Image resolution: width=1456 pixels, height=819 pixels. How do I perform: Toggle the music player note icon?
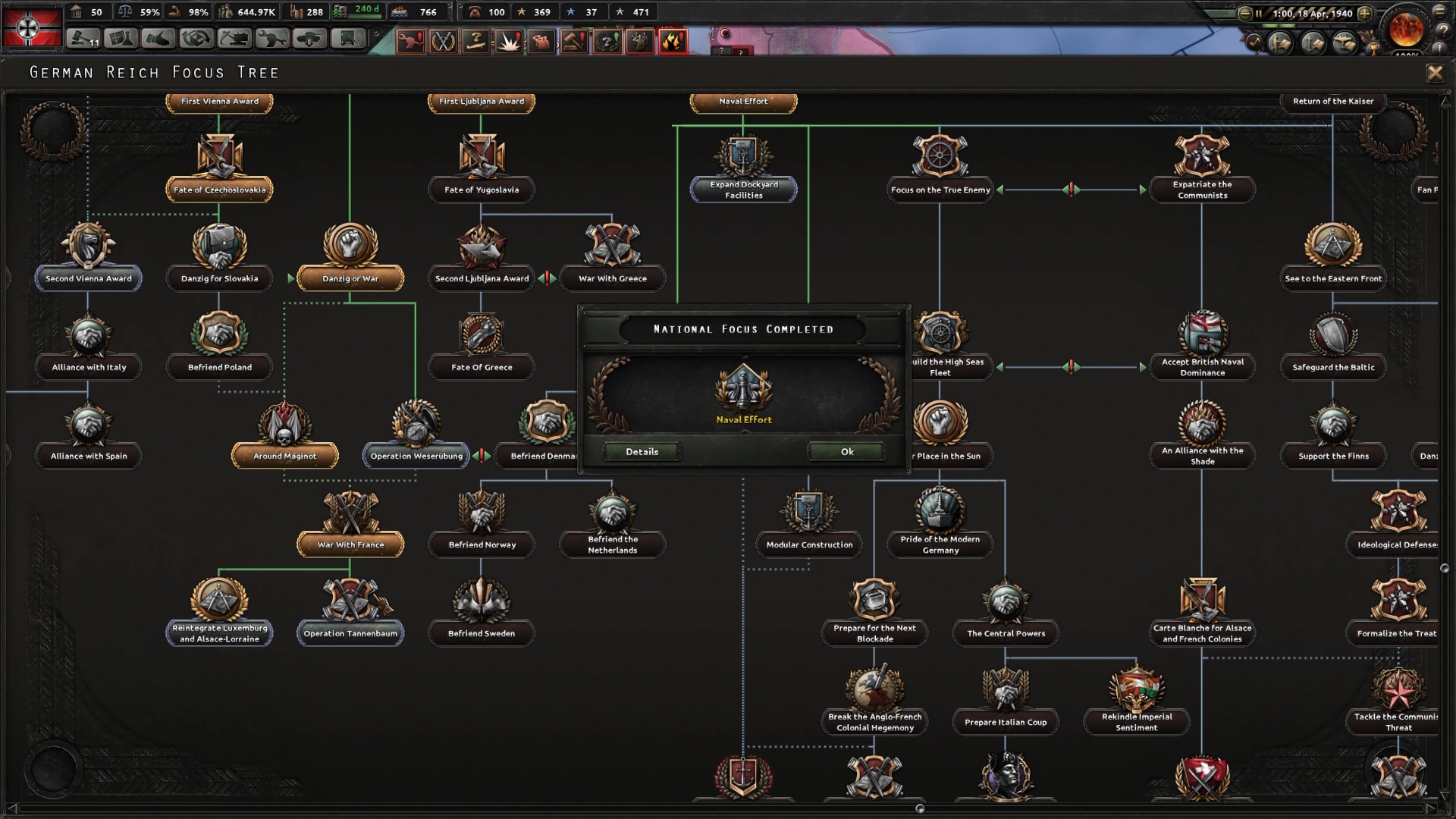[x=1255, y=42]
